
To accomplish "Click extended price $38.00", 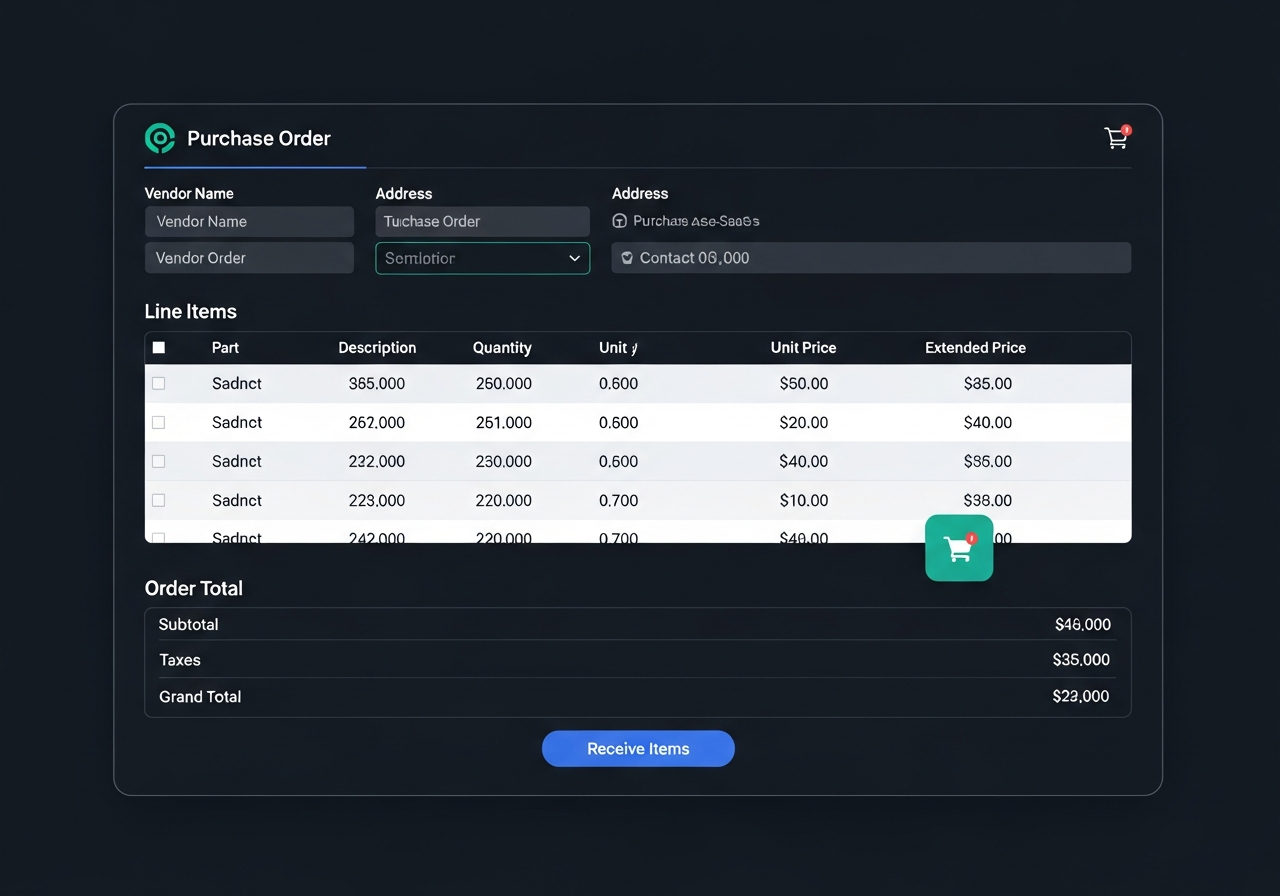I will (x=988, y=500).
